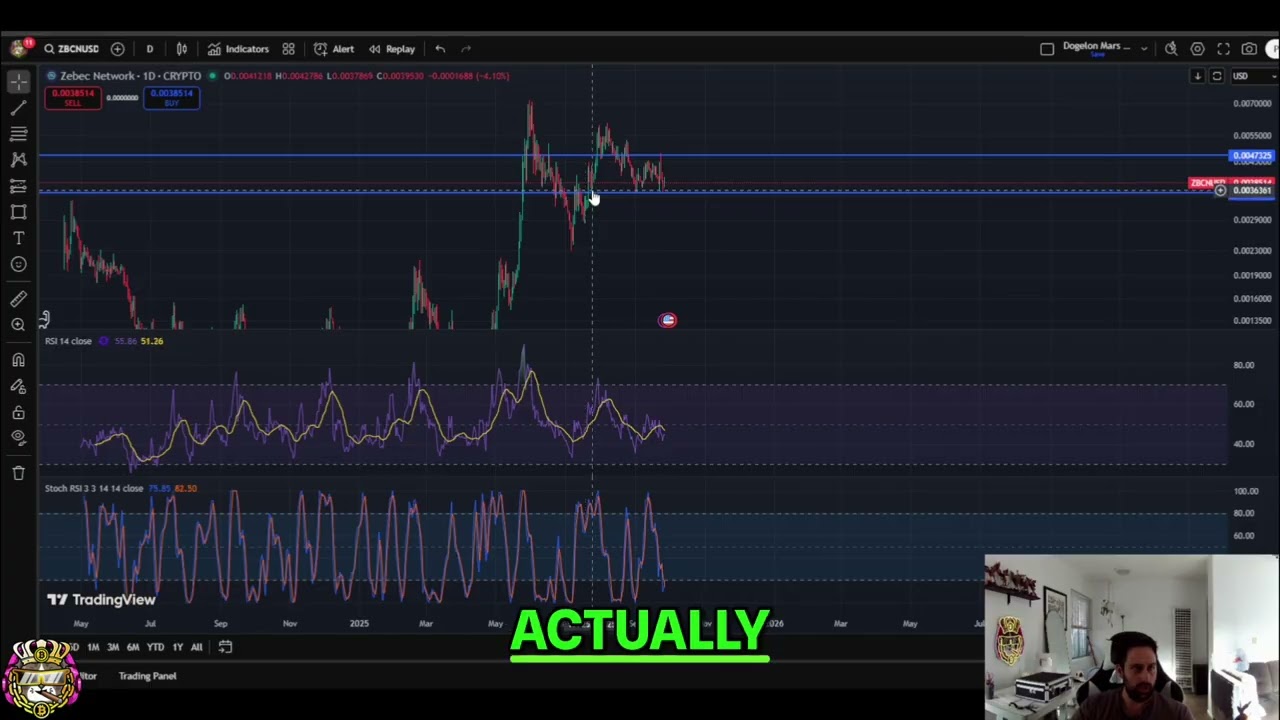Set the chart range to YTD
The width and height of the screenshot is (1280, 720).
pyautogui.click(x=155, y=647)
